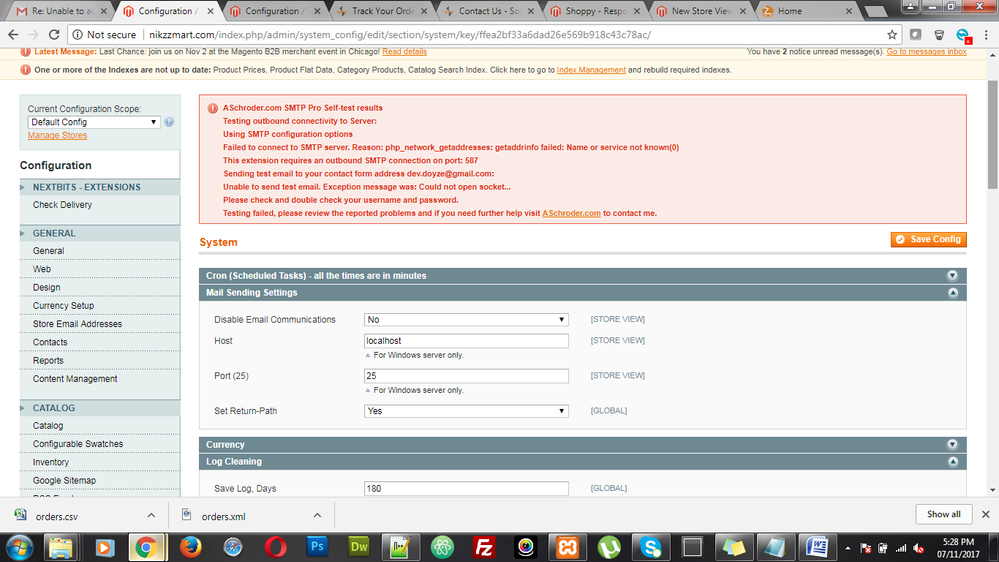The width and height of the screenshot is (999, 562).
Task: Collapse the Mail Sending Settings section
Action: click(x=952, y=293)
